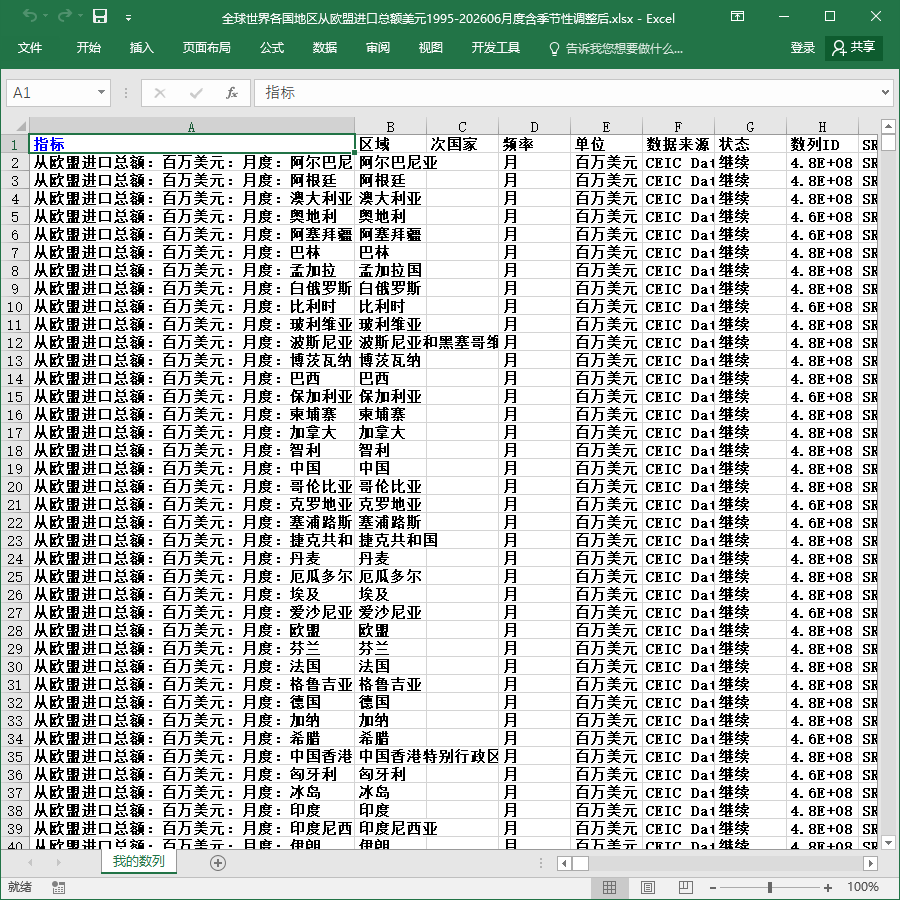Screen dimensions: 900x900
Task: Expand the formula bar chevron
Action: 885,92
